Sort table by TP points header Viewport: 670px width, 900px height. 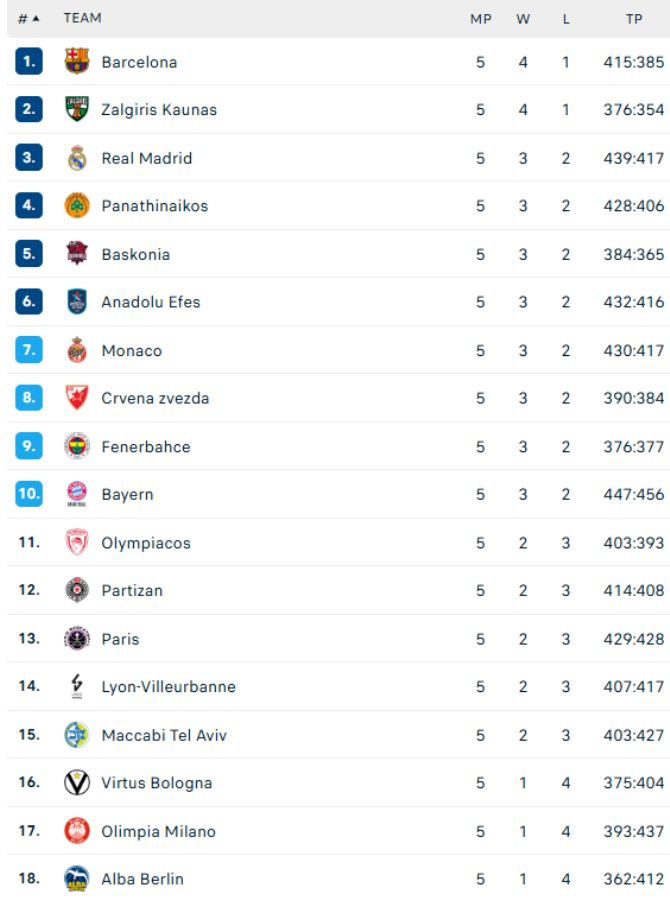coord(634,18)
